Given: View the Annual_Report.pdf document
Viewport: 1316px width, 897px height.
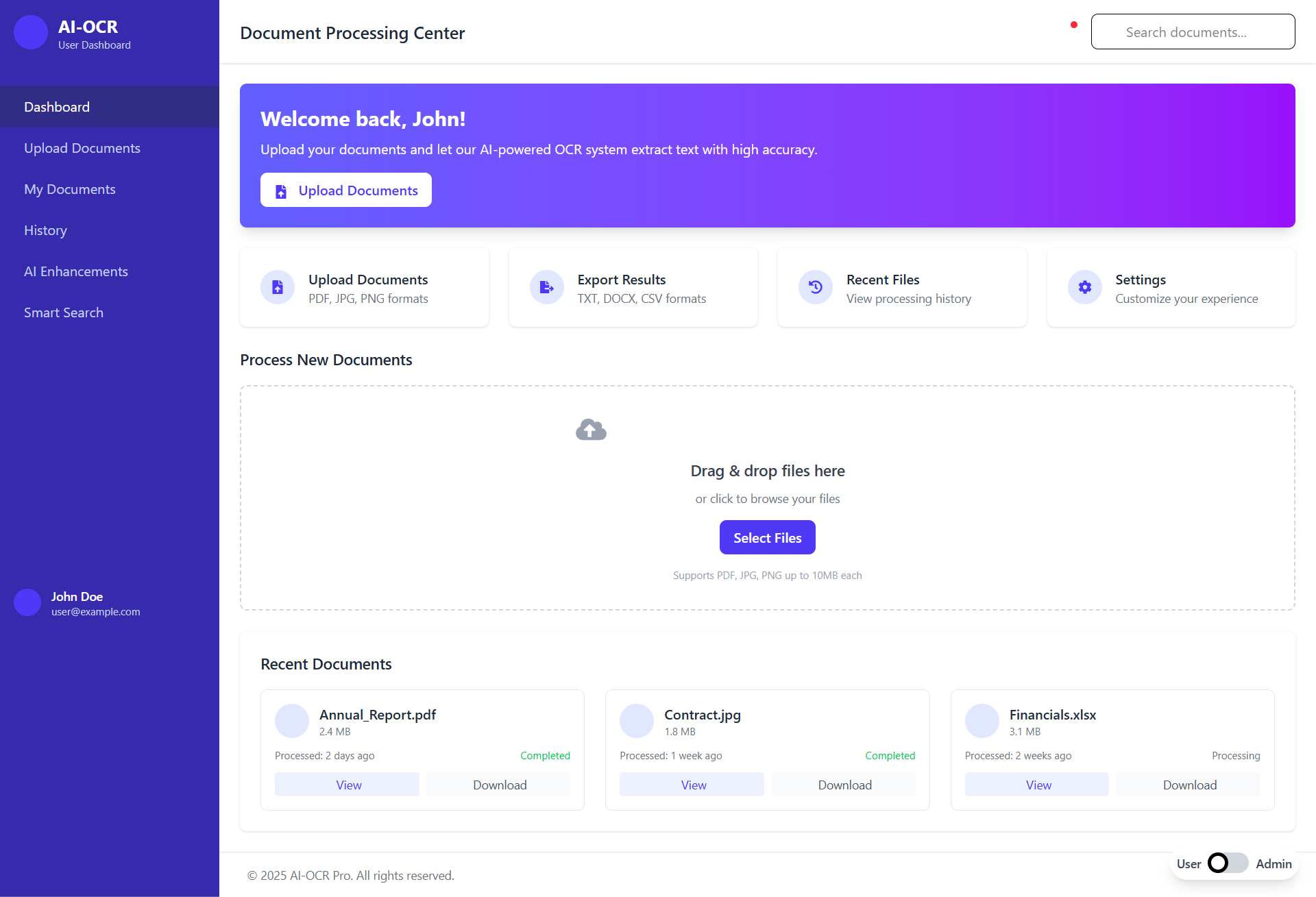Looking at the screenshot, I should click(x=347, y=784).
